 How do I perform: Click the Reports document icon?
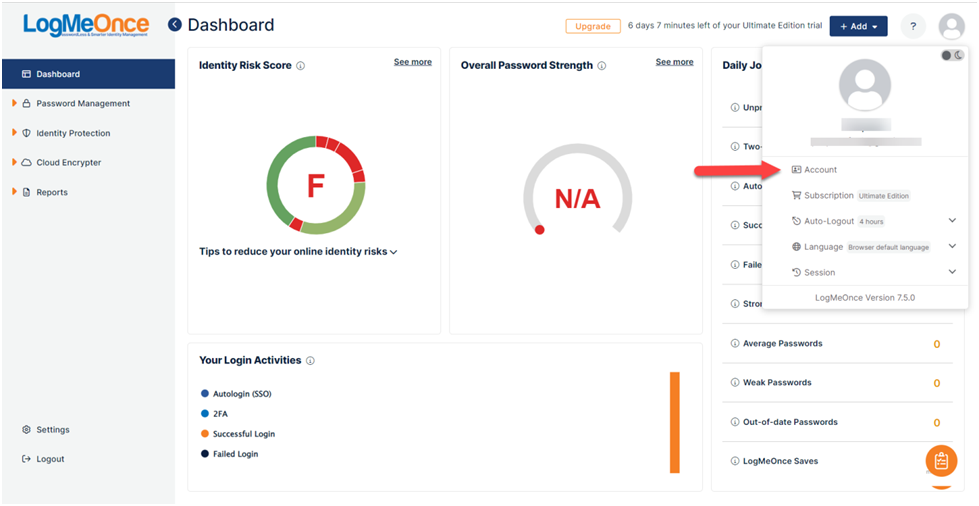coord(26,192)
